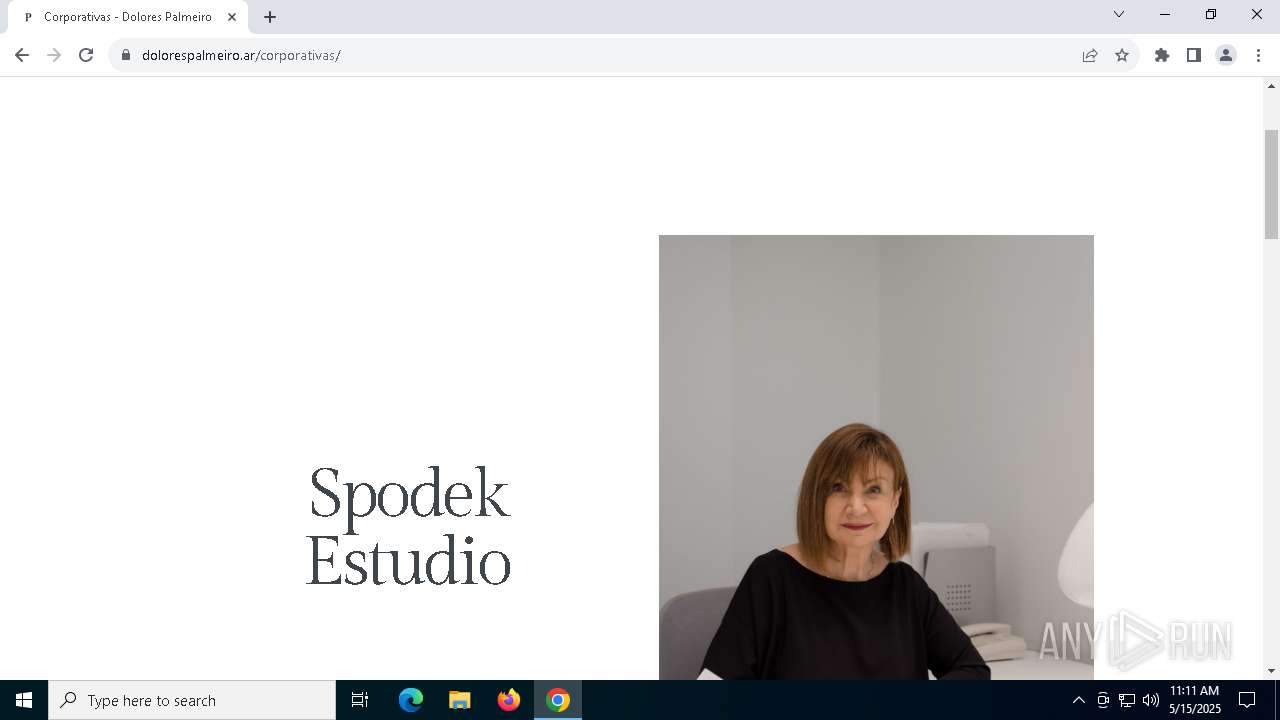Open the clock and date flyout
This screenshot has height=720, width=1280.
pyautogui.click(x=1195, y=700)
